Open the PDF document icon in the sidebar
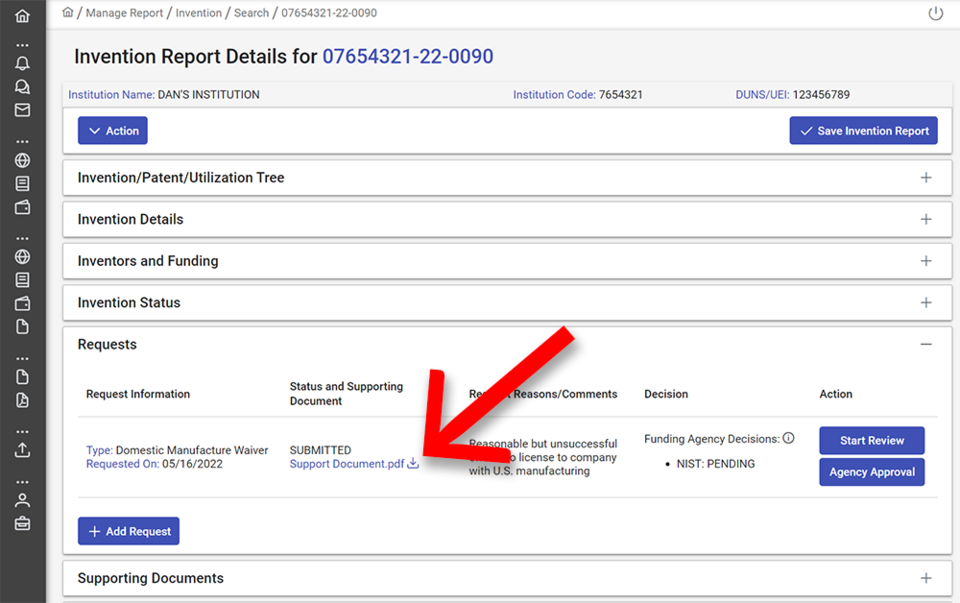 point(22,398)
